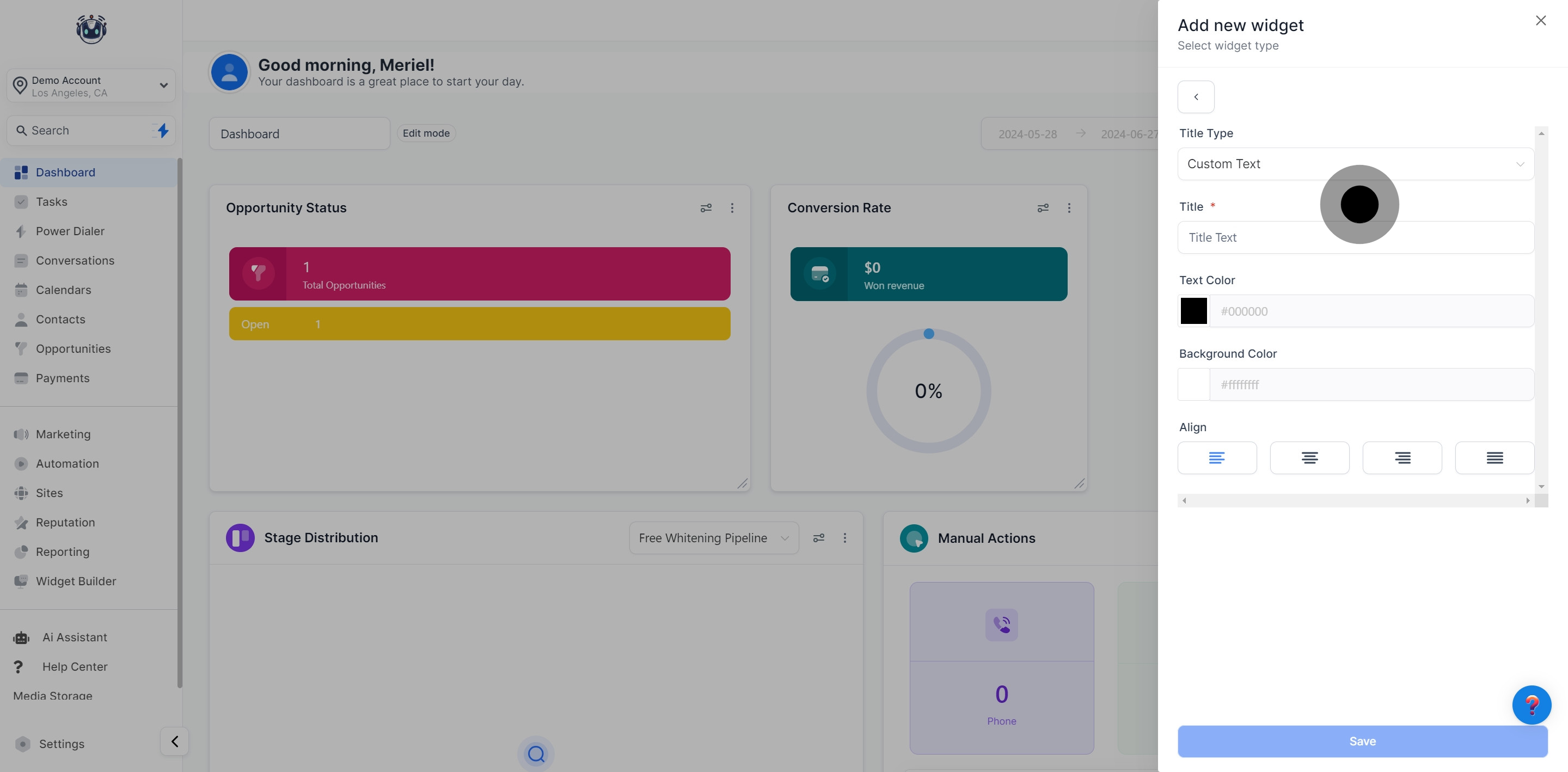Open the blue help question mark bubble
The width and height of the screenshot is (1568, 772).
tap(1532, 704)
